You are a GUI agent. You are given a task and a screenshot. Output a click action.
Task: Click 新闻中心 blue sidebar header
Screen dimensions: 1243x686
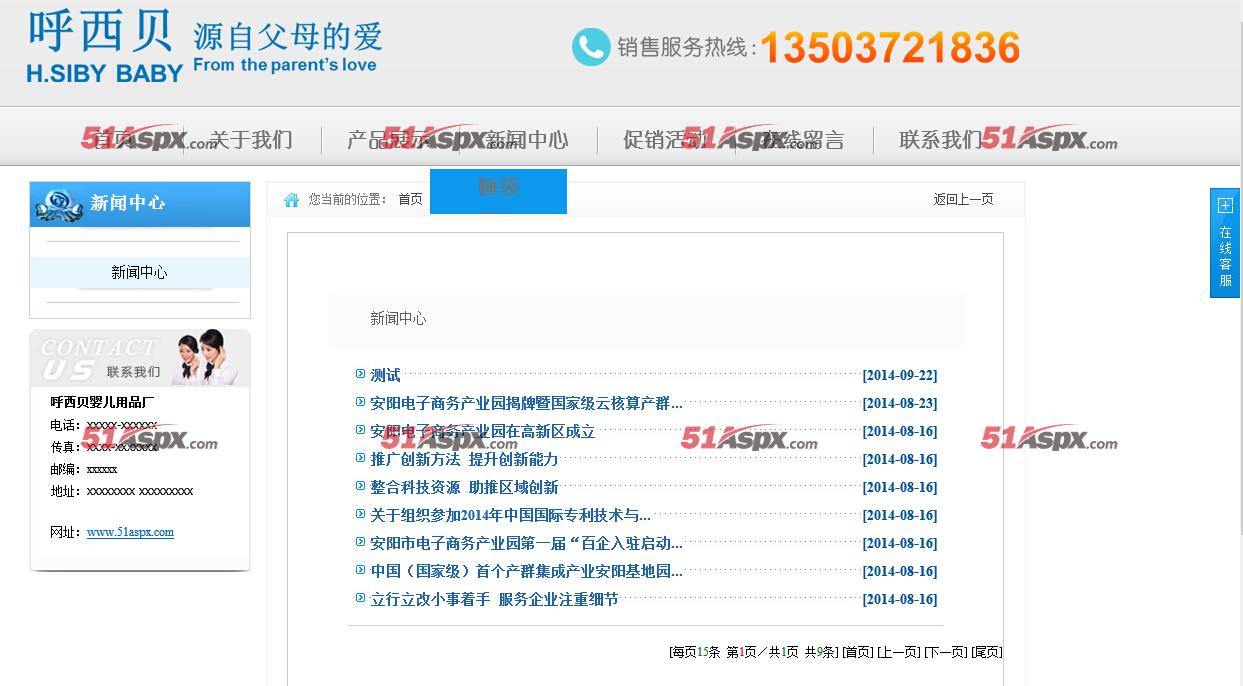(140, 204)
